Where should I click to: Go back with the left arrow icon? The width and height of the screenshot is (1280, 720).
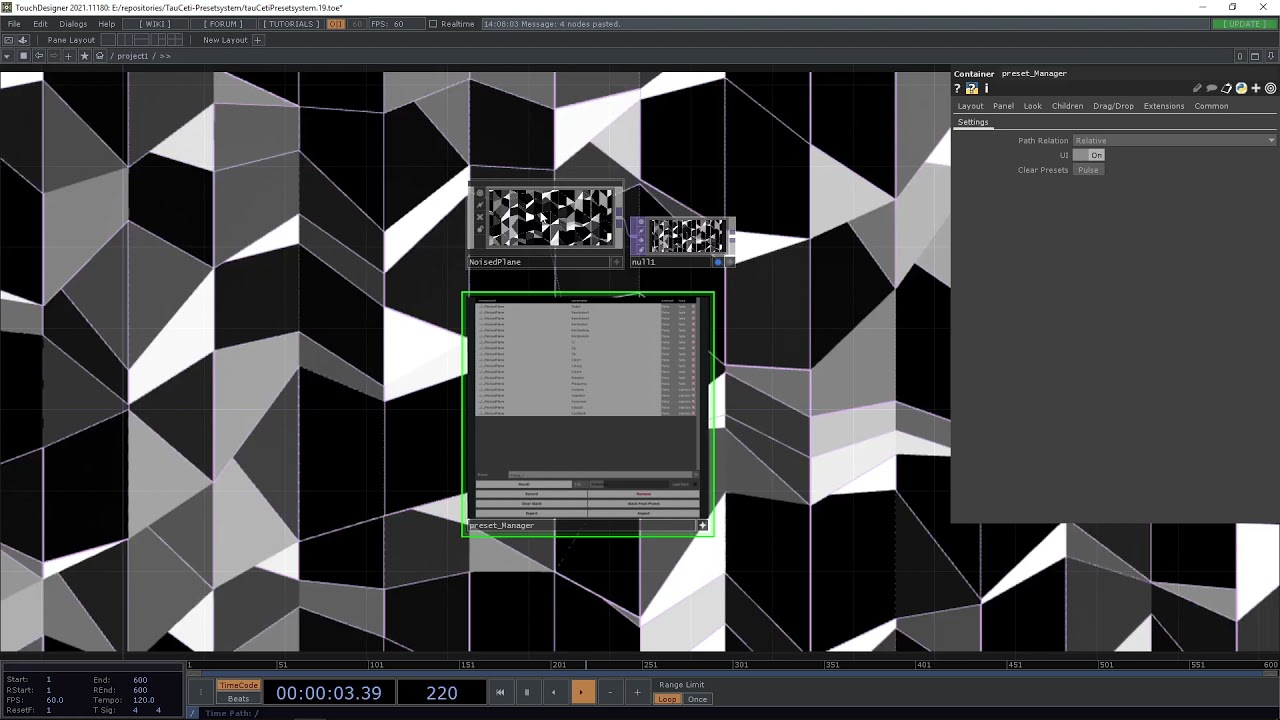(39, 56)
